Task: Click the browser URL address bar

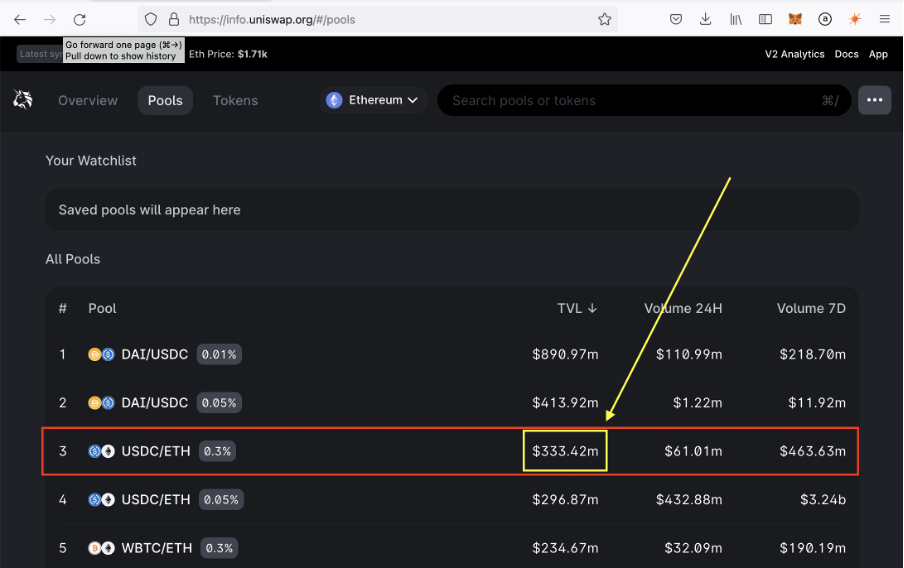Action: [x=378, y=20]
